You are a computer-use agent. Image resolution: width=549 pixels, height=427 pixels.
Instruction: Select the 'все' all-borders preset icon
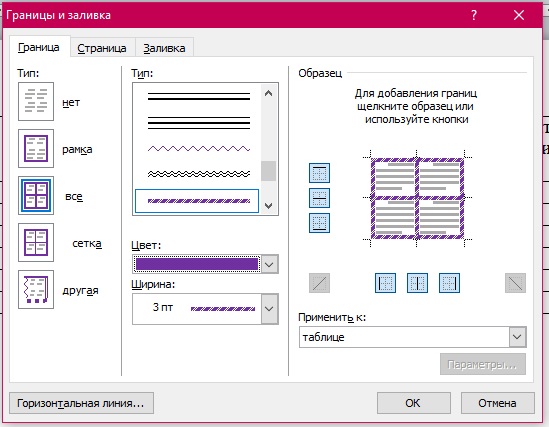[36, 195]
